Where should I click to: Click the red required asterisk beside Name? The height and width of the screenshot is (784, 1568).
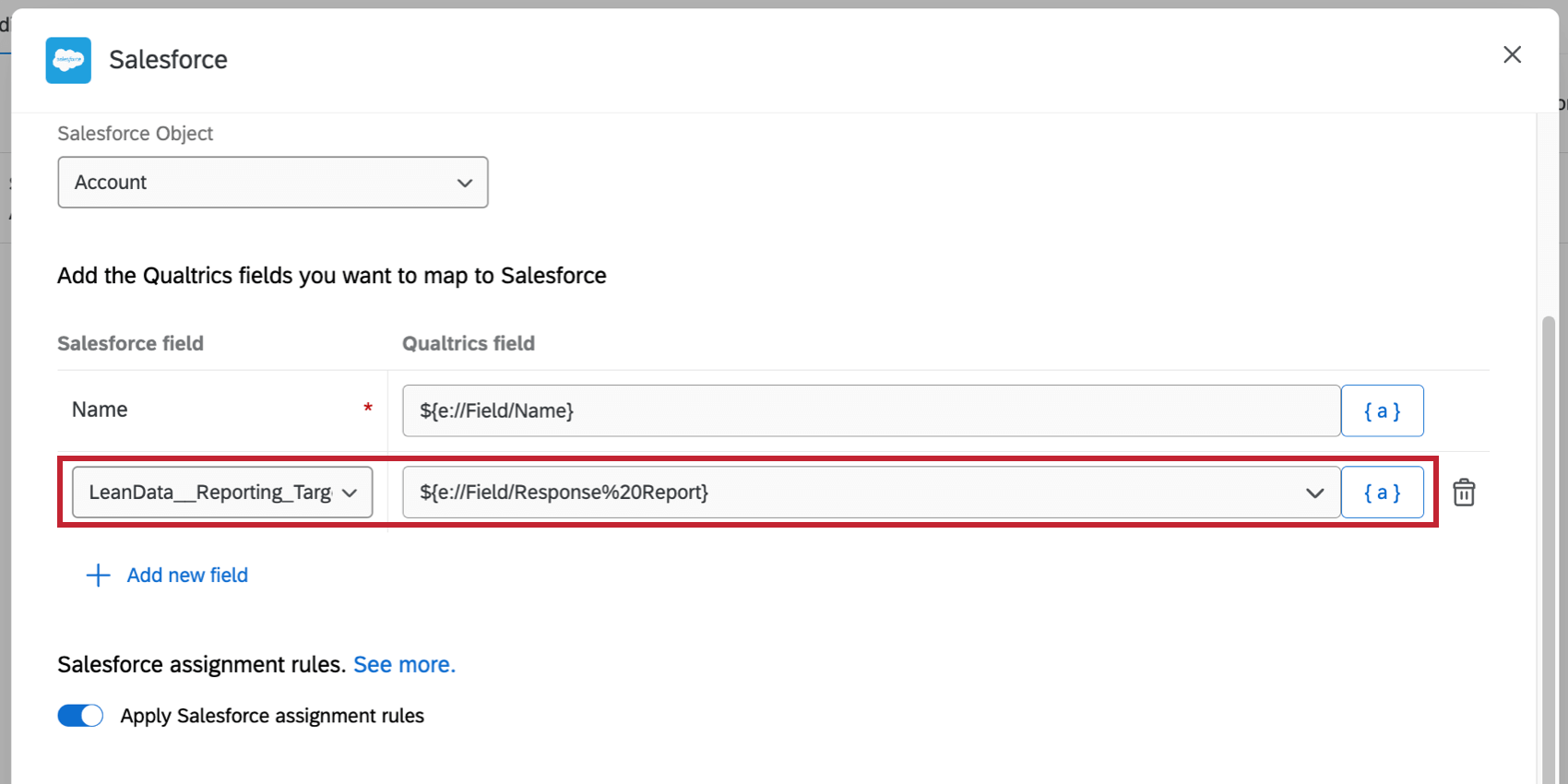click(368, 408)
